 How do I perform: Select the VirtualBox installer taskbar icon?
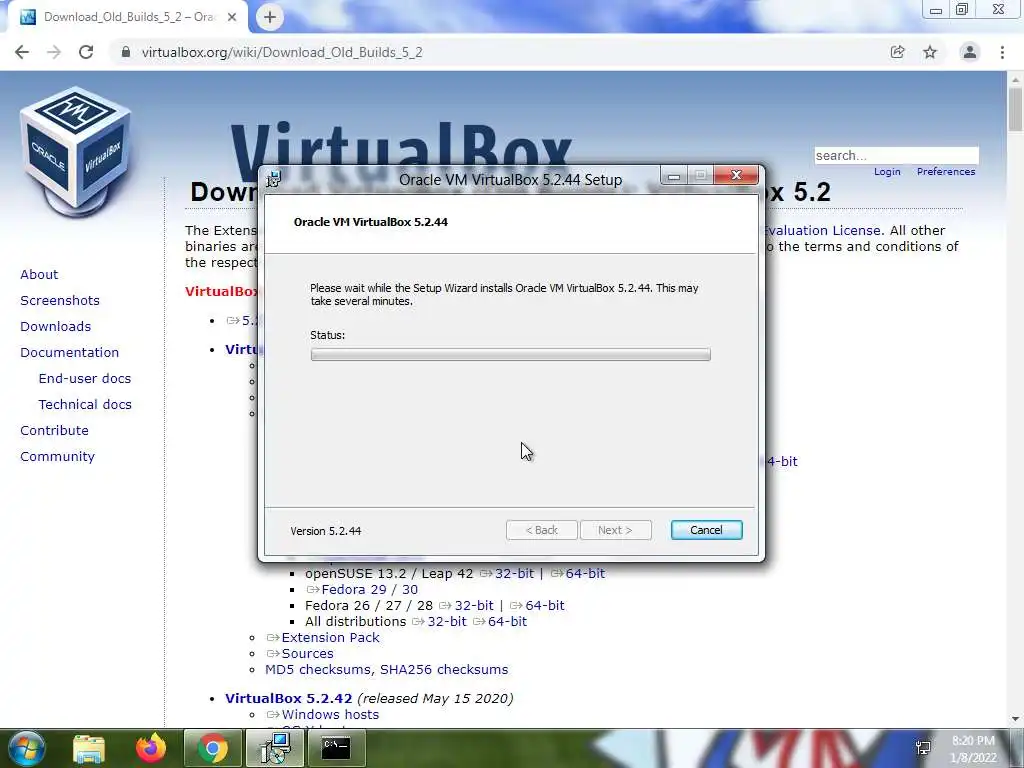[x=275, y=748]
